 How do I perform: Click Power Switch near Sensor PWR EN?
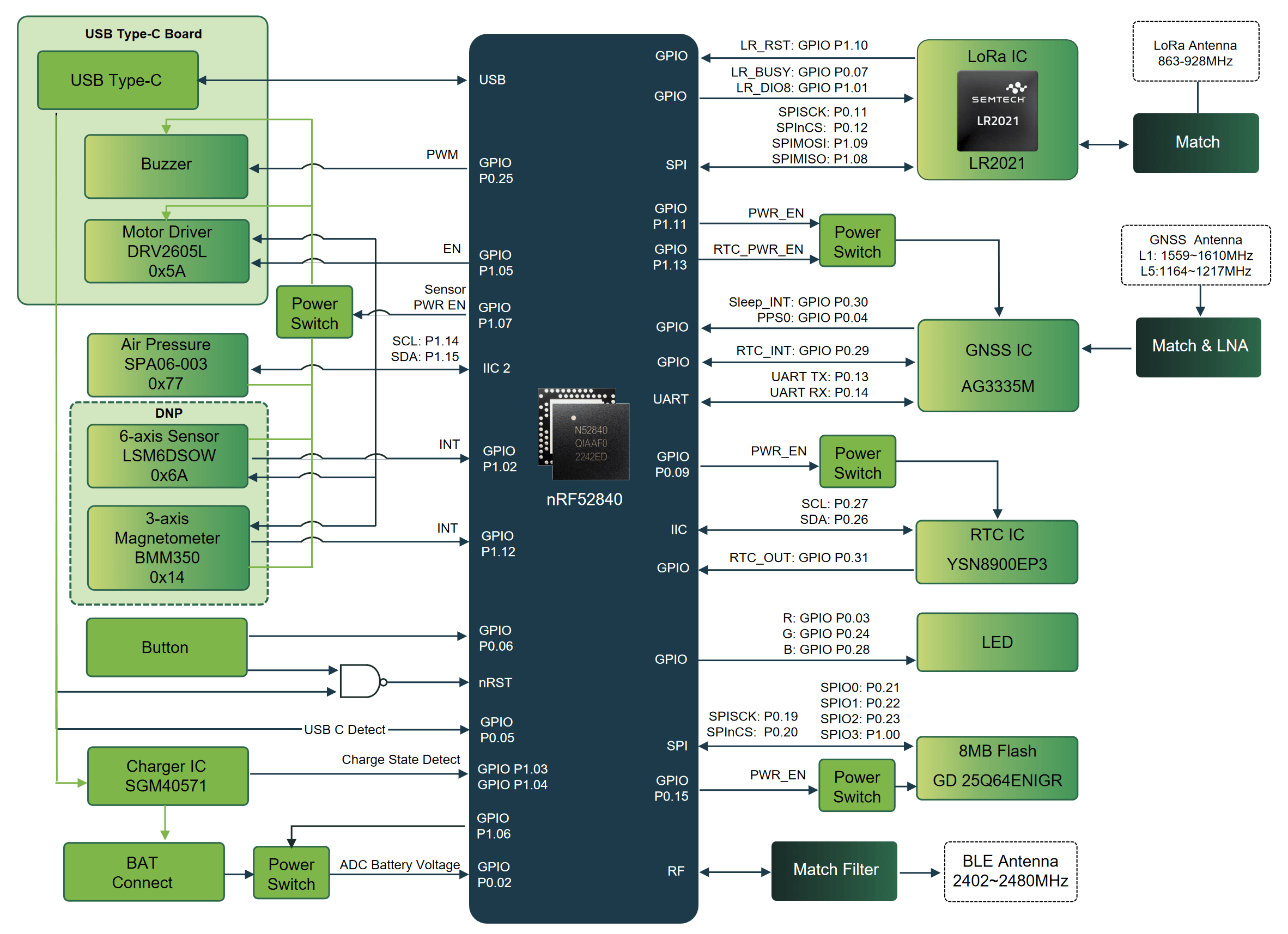click(314, 312)
